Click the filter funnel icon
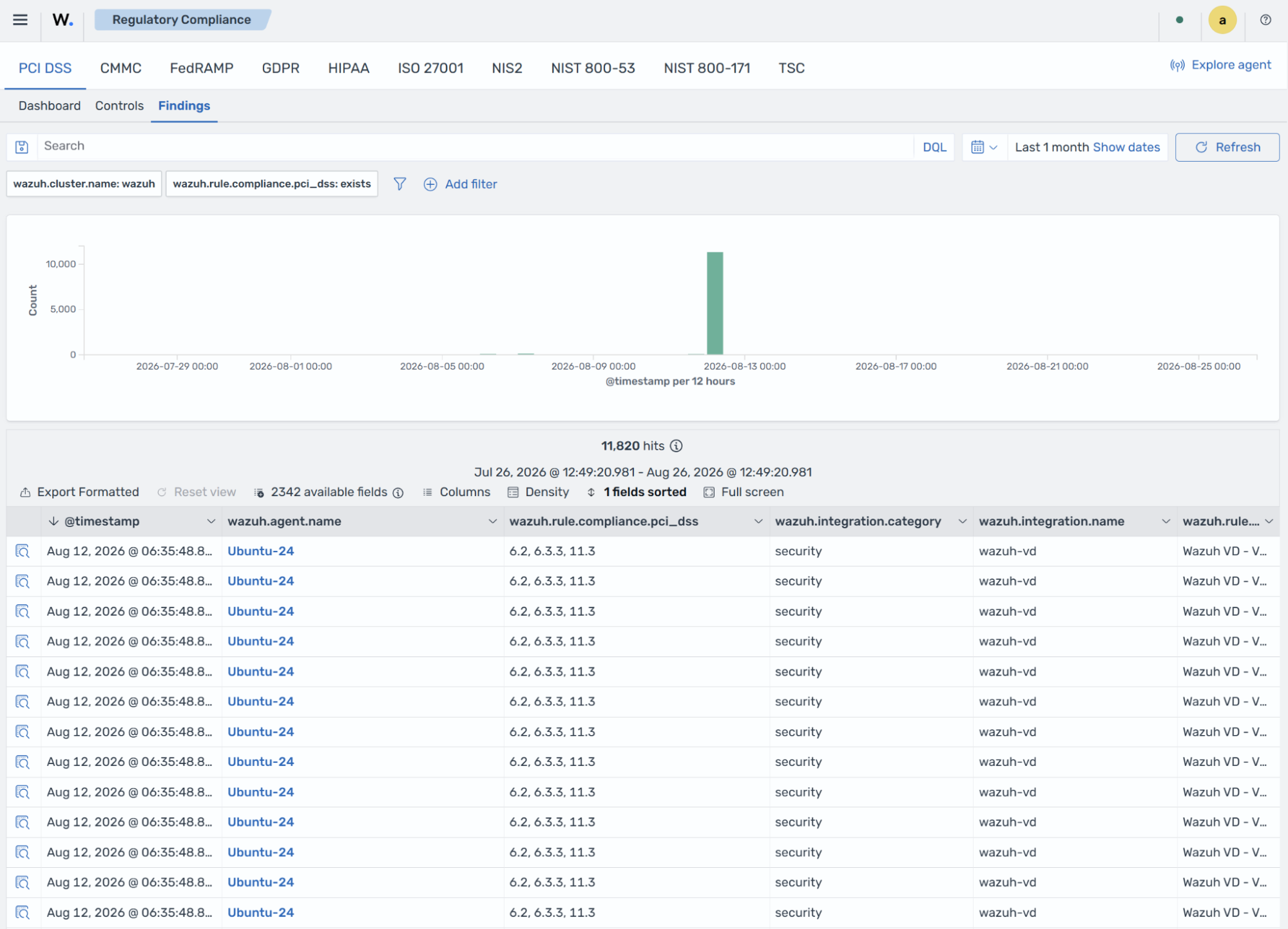 (x=399, y=184)
